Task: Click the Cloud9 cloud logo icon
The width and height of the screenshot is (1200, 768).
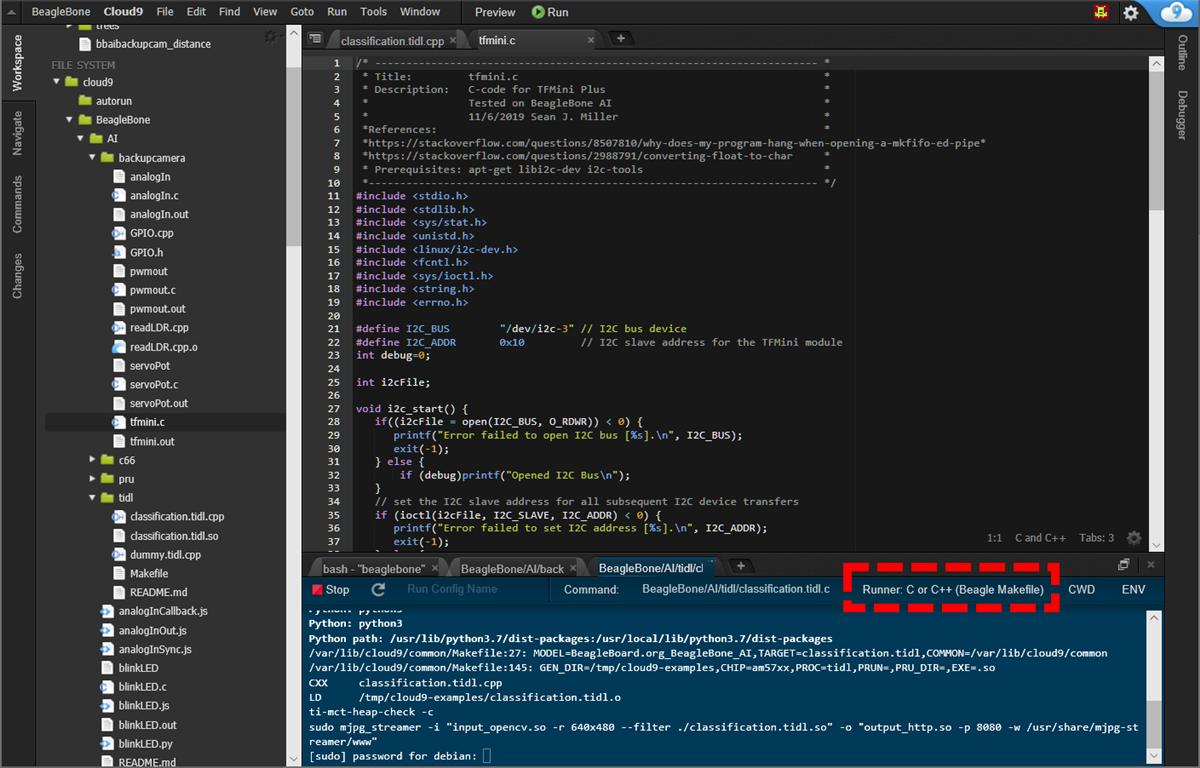Action: (1174, 13)
